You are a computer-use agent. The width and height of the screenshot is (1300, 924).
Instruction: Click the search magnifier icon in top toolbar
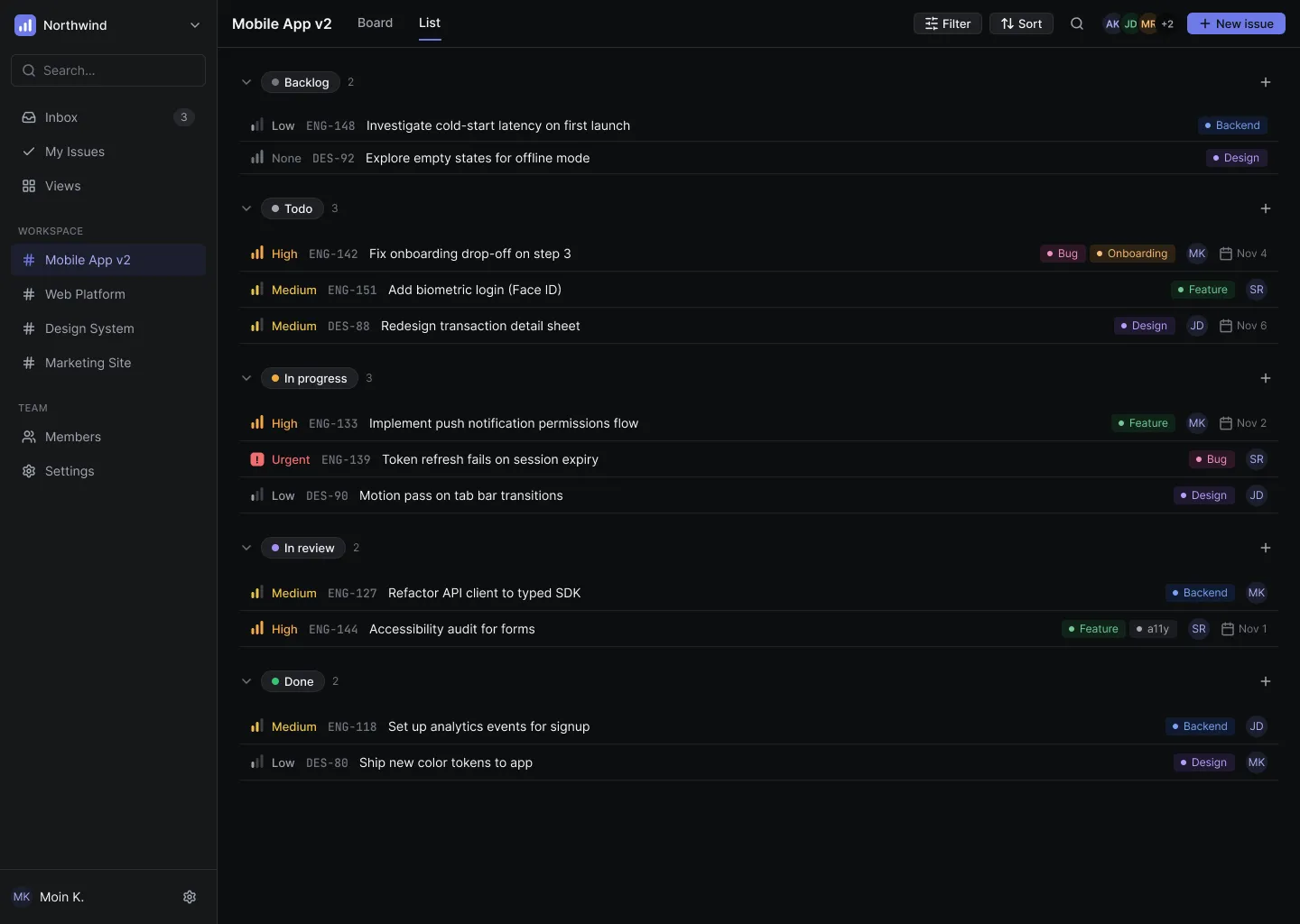(1077, 24)
